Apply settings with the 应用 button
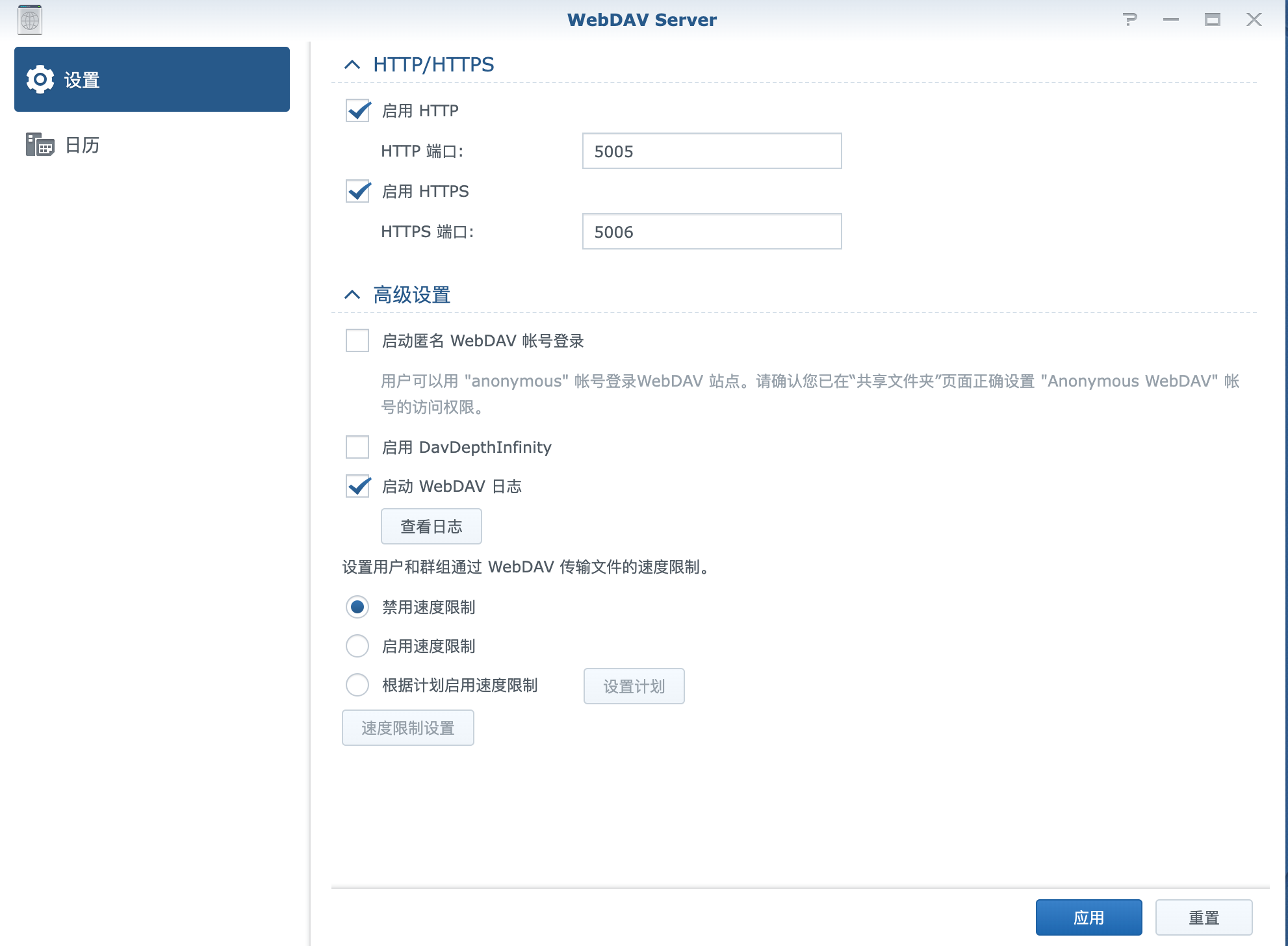 coord(1090,916)
